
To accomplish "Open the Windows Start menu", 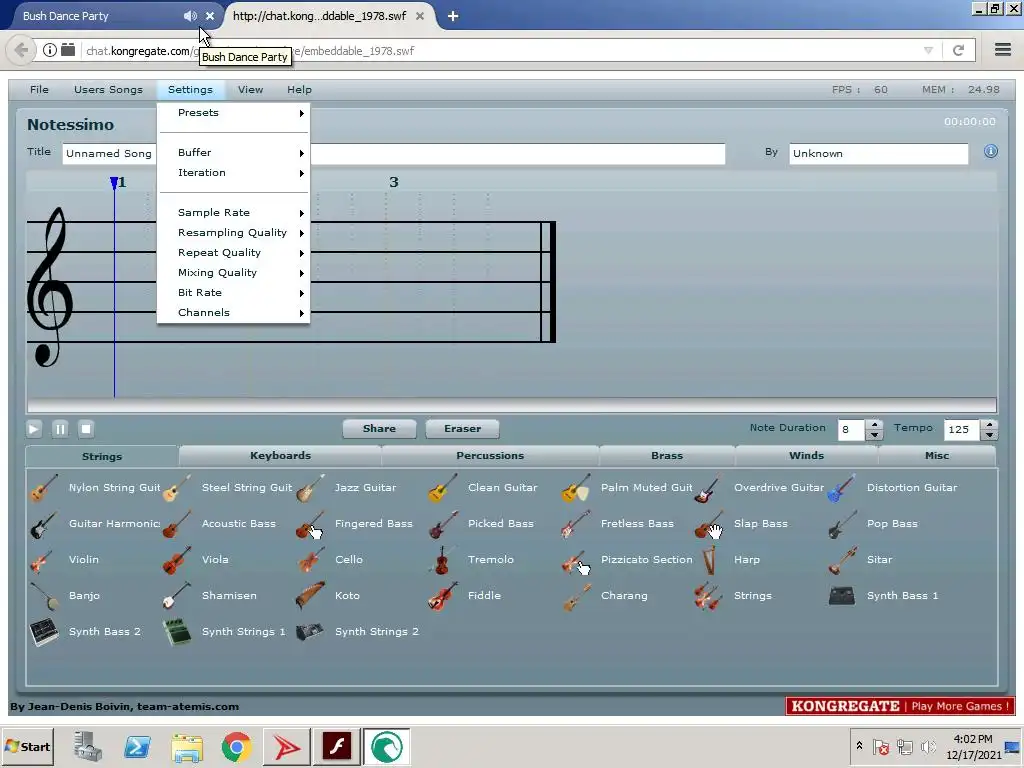I will pos(27,746).
